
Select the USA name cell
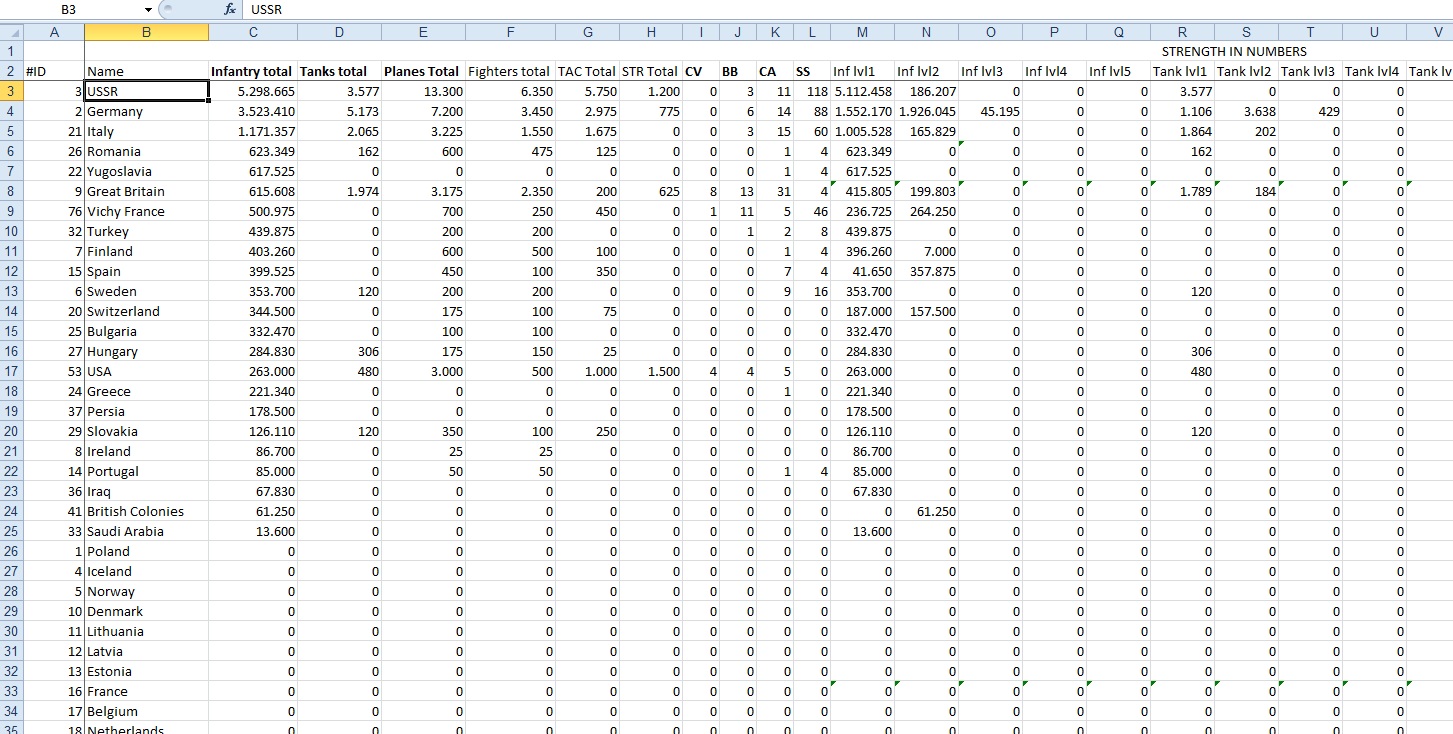pos(147,371)
